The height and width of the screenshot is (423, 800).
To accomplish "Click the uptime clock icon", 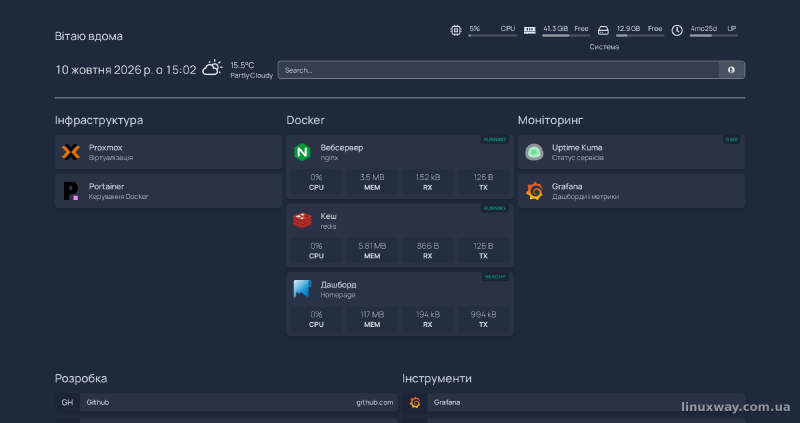I will coord(677,31).
